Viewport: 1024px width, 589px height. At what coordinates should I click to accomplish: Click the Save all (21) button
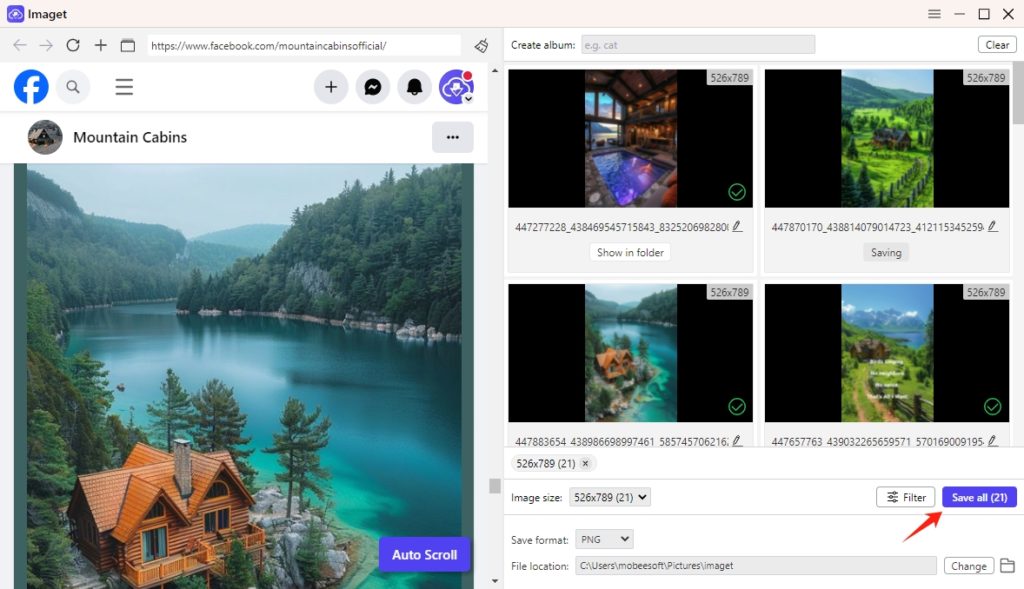(978, 496)
